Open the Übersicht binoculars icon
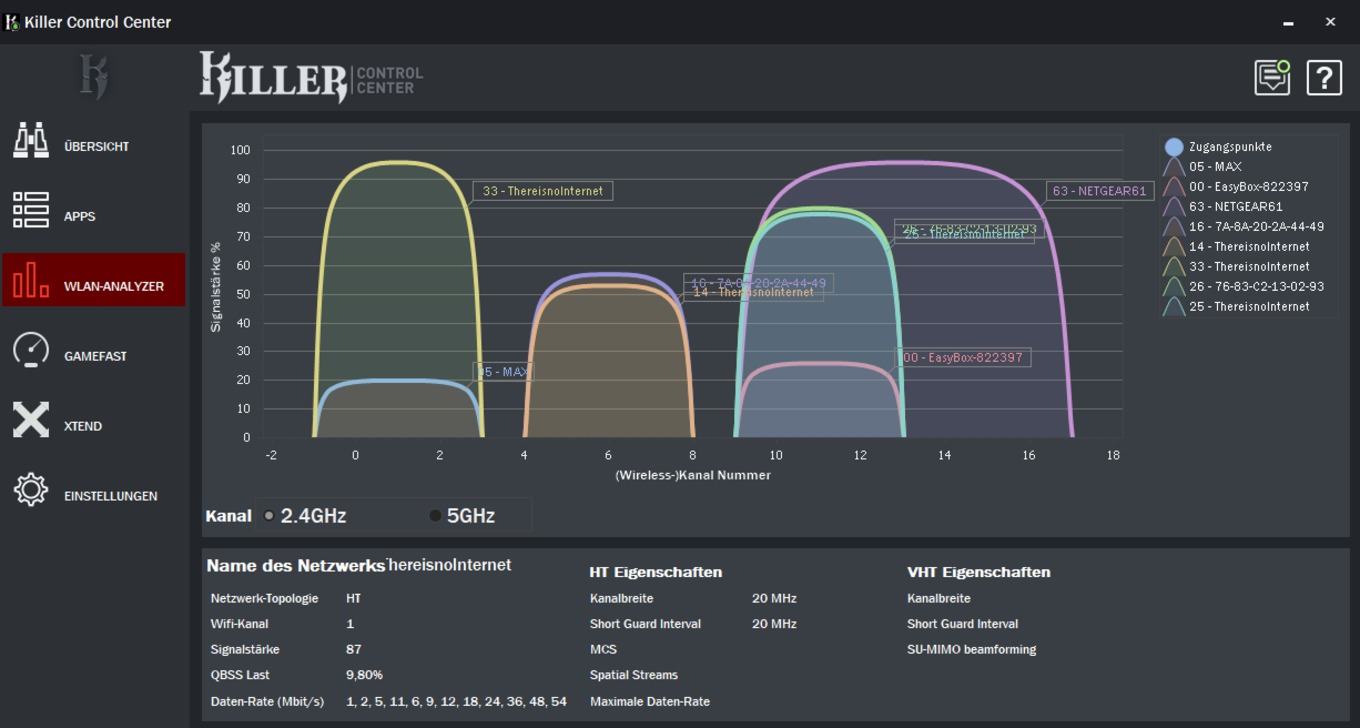1360x728 pixels. point(31,141)
